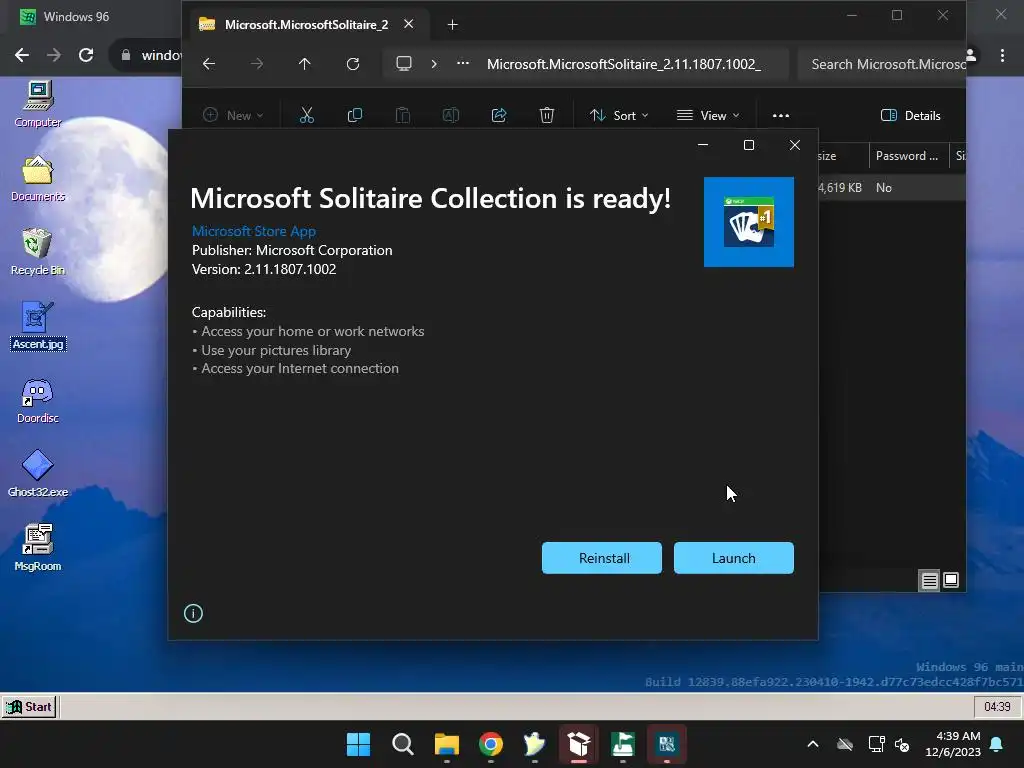This screenshot has height=768, width=1024.
Task: Click the Windows 96 Start button
Action: point(29,707)
